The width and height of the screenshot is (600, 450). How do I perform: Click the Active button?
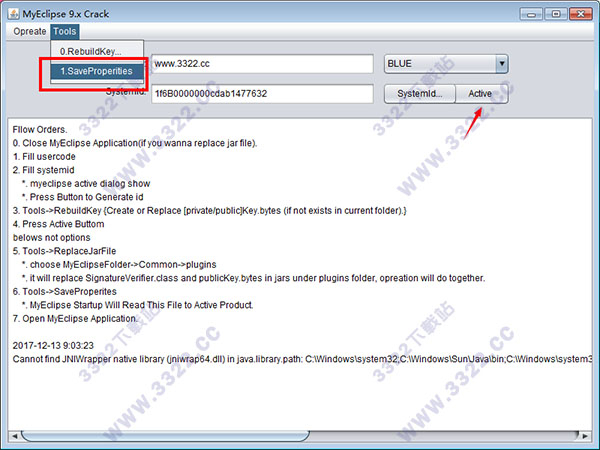[x=481, y=94]
